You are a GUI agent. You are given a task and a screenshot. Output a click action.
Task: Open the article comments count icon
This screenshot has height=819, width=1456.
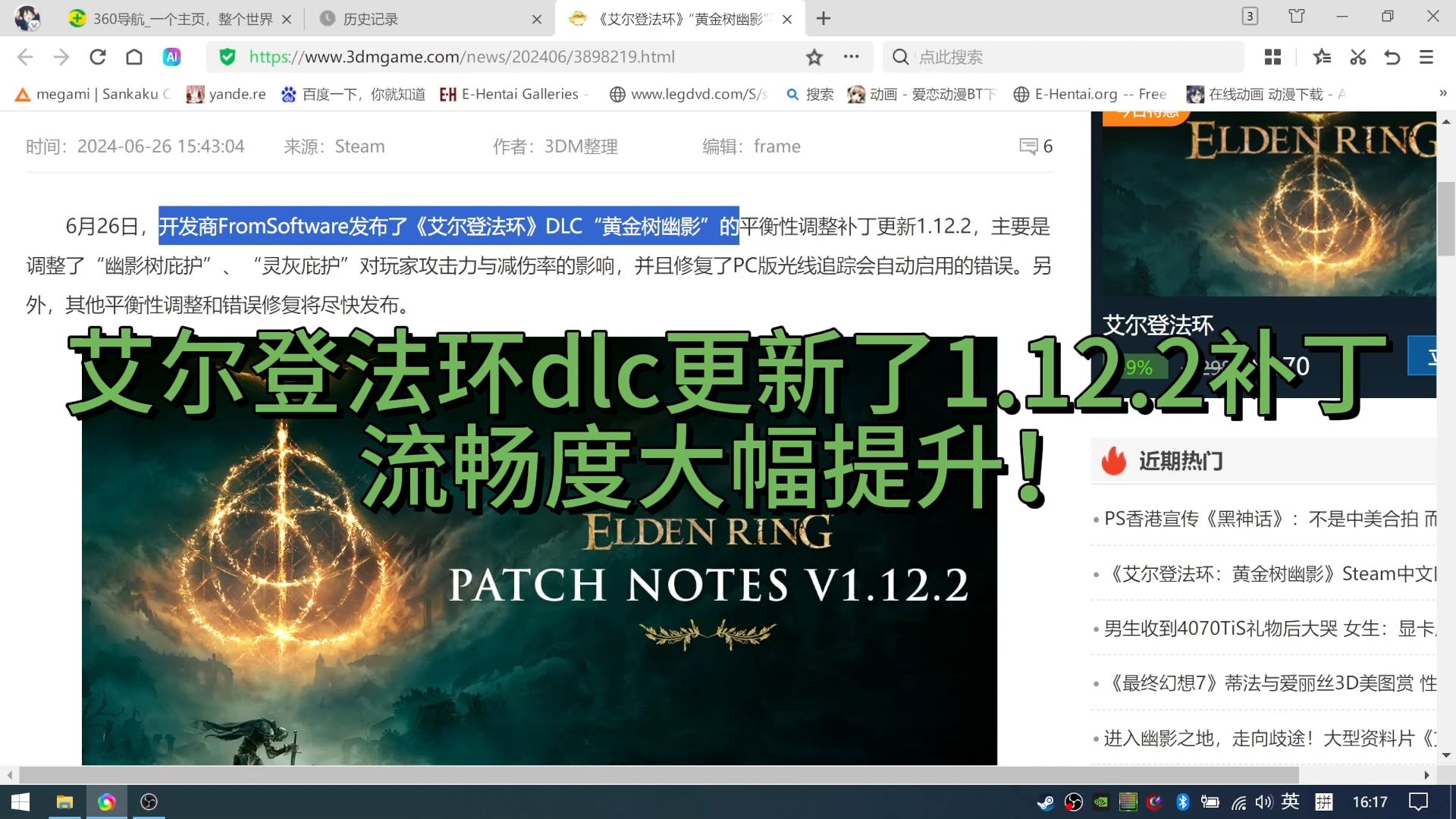coord(1036,146)
